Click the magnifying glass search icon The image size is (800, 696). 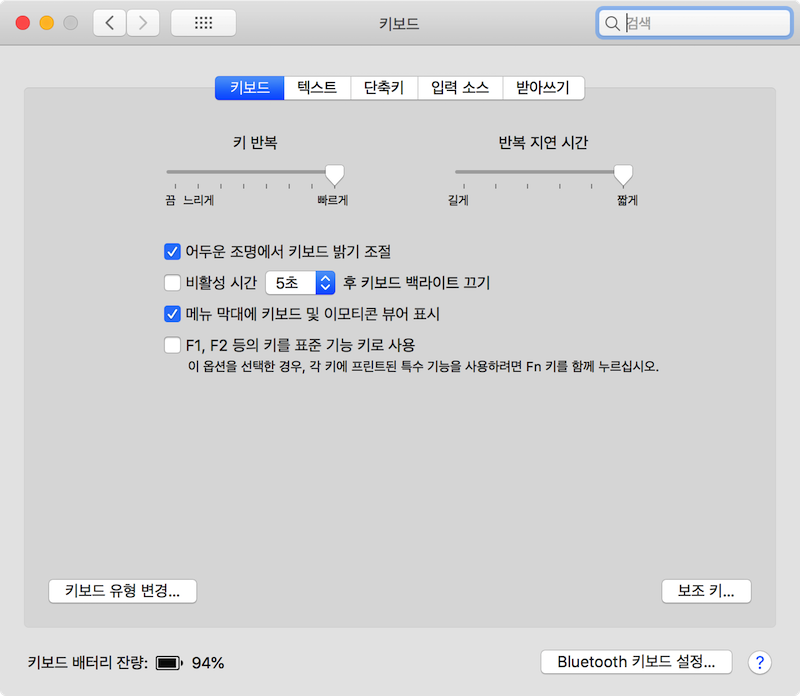(x=612, y=23)
